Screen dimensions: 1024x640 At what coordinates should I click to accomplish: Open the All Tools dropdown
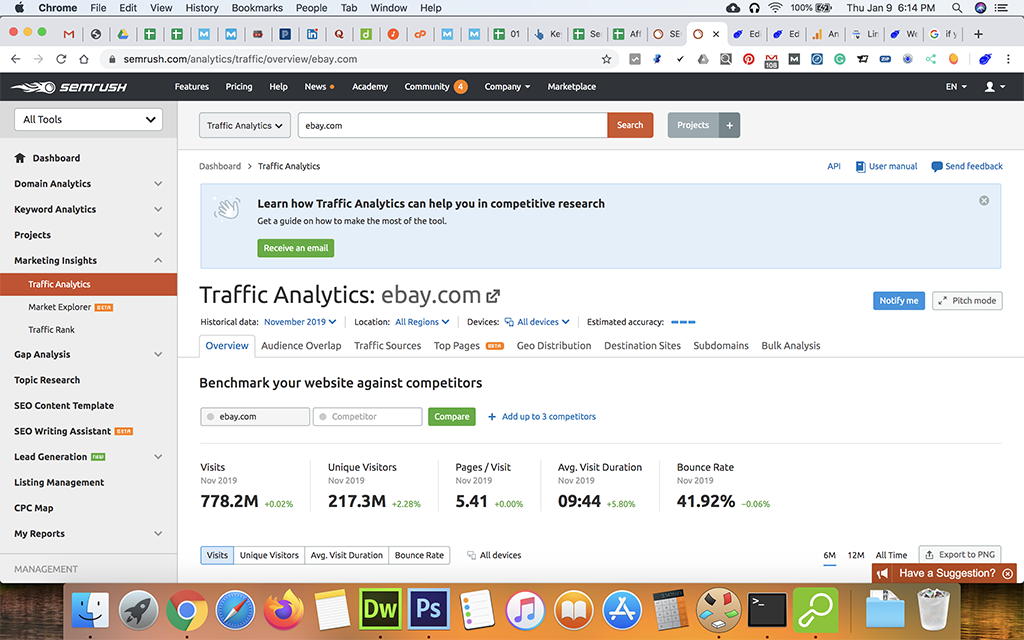click(x=88, y=120)
